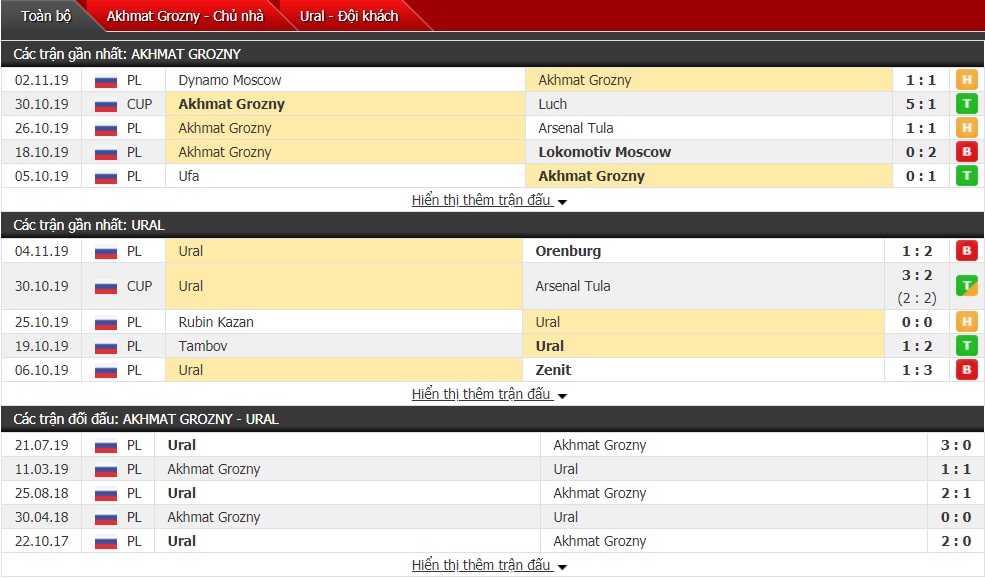Select the Toàn bộ tab
The width and height of the screenshot is (985, 579).
coord(45,16)
